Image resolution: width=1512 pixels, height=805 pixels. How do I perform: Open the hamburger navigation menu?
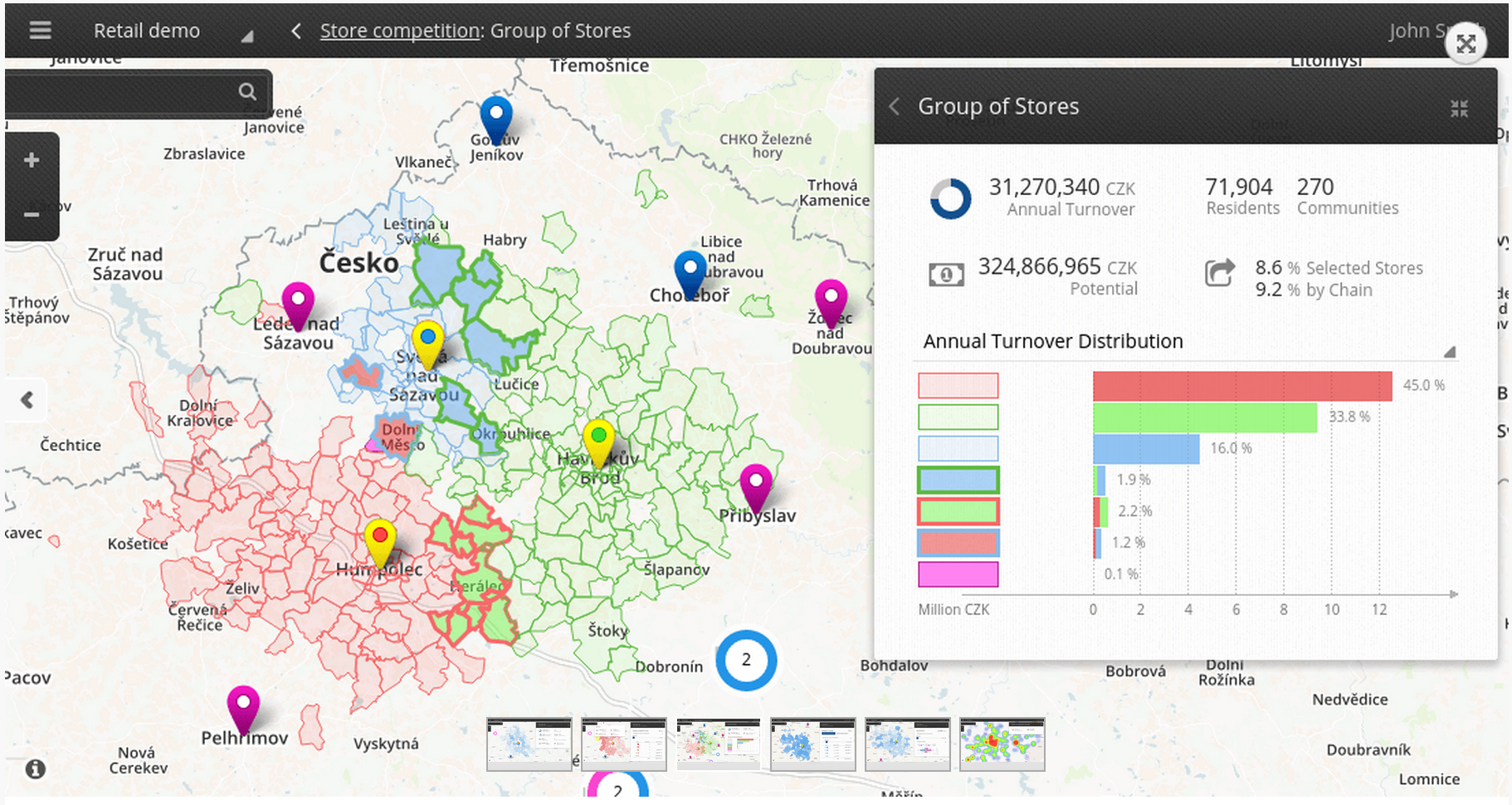click(39, 30)
